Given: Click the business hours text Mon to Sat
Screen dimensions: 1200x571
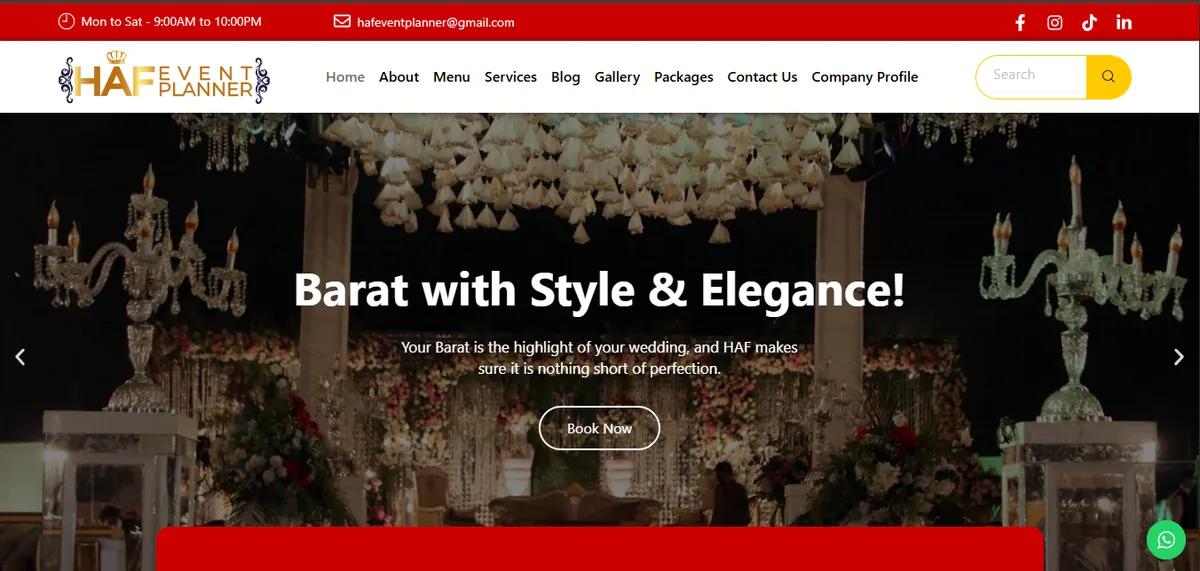Looking at the screenshot, I should click(171, 21).
